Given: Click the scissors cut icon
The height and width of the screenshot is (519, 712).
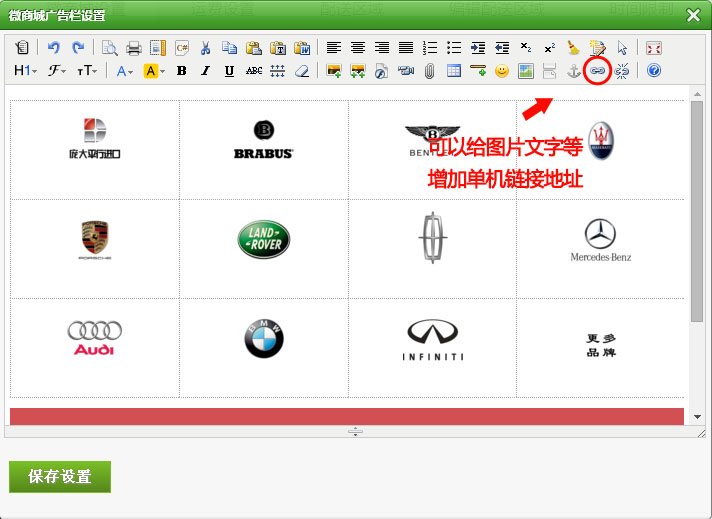Looking at the screenshot, I should tap(206, 48).
